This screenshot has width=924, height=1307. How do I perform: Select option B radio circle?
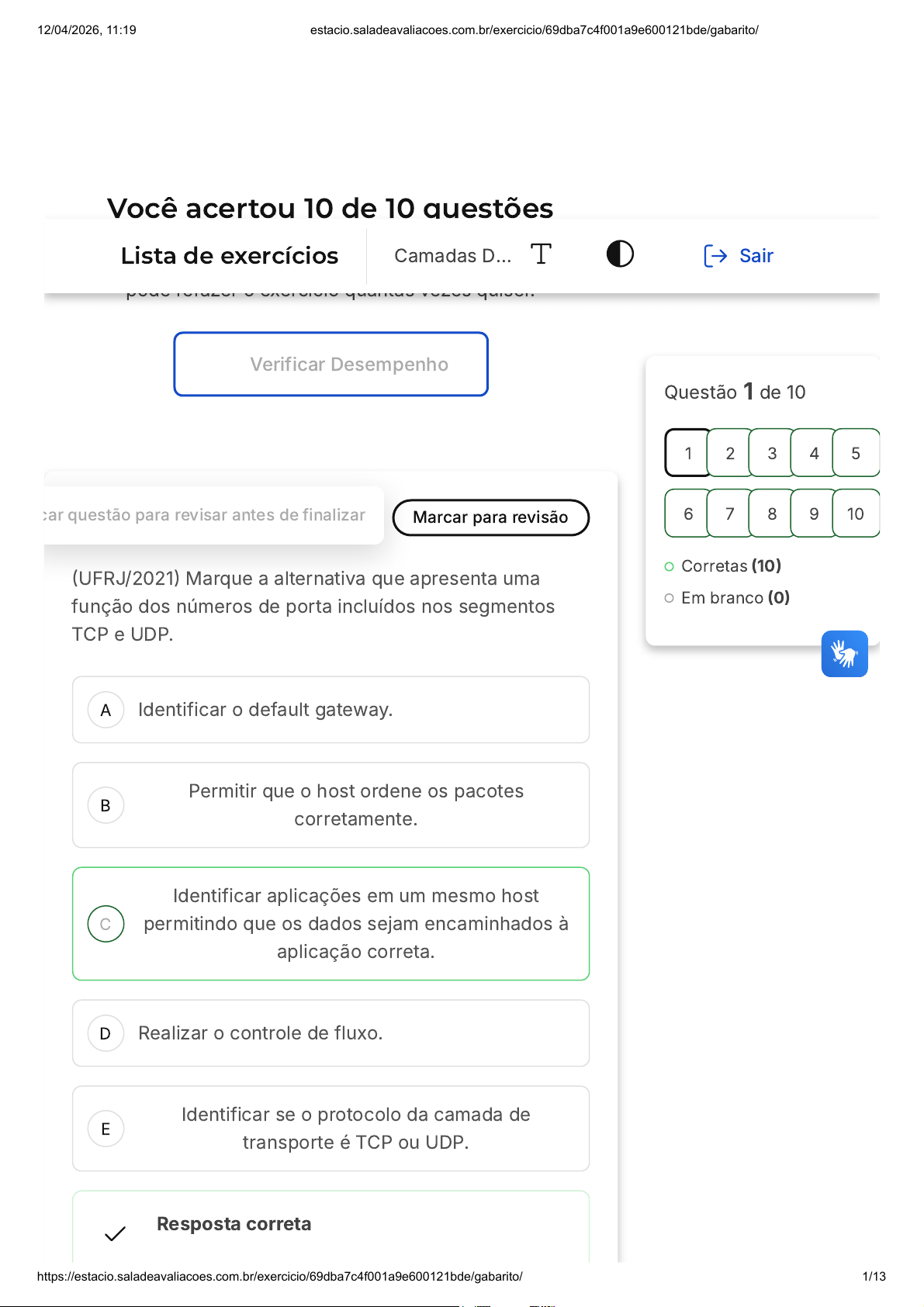106,806
